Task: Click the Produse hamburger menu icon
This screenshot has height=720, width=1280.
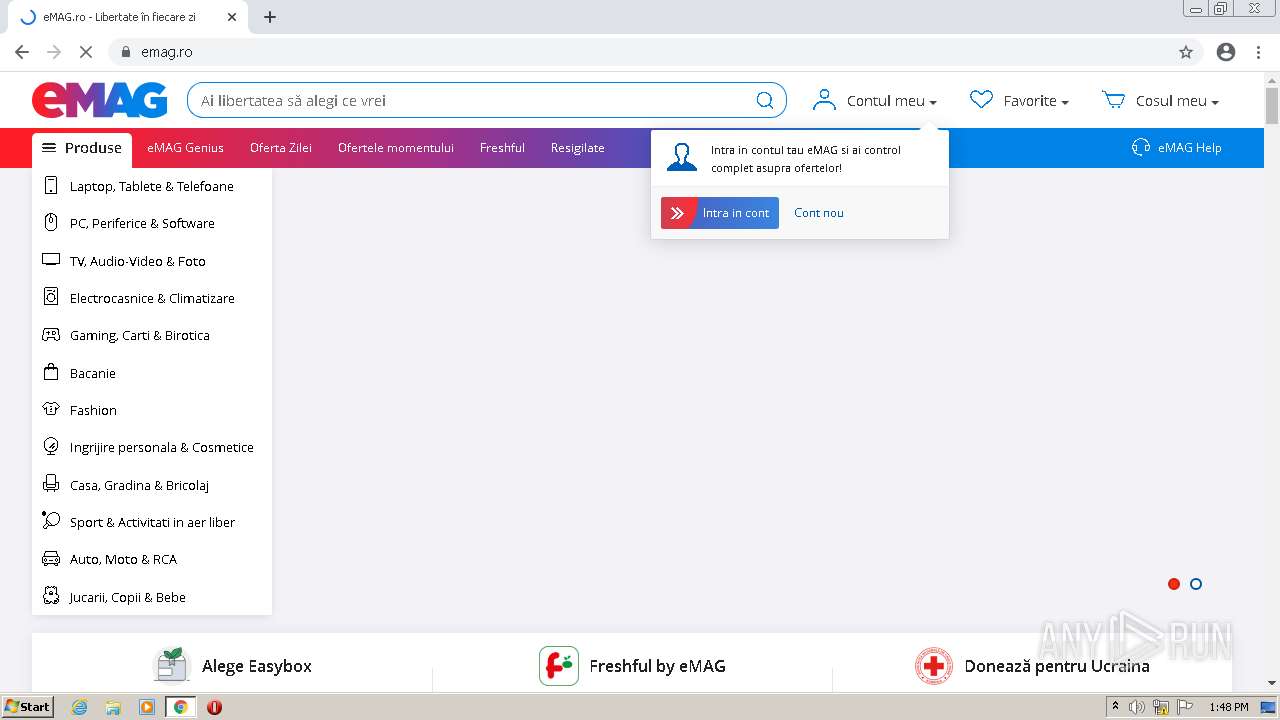Action: (49, 147)
